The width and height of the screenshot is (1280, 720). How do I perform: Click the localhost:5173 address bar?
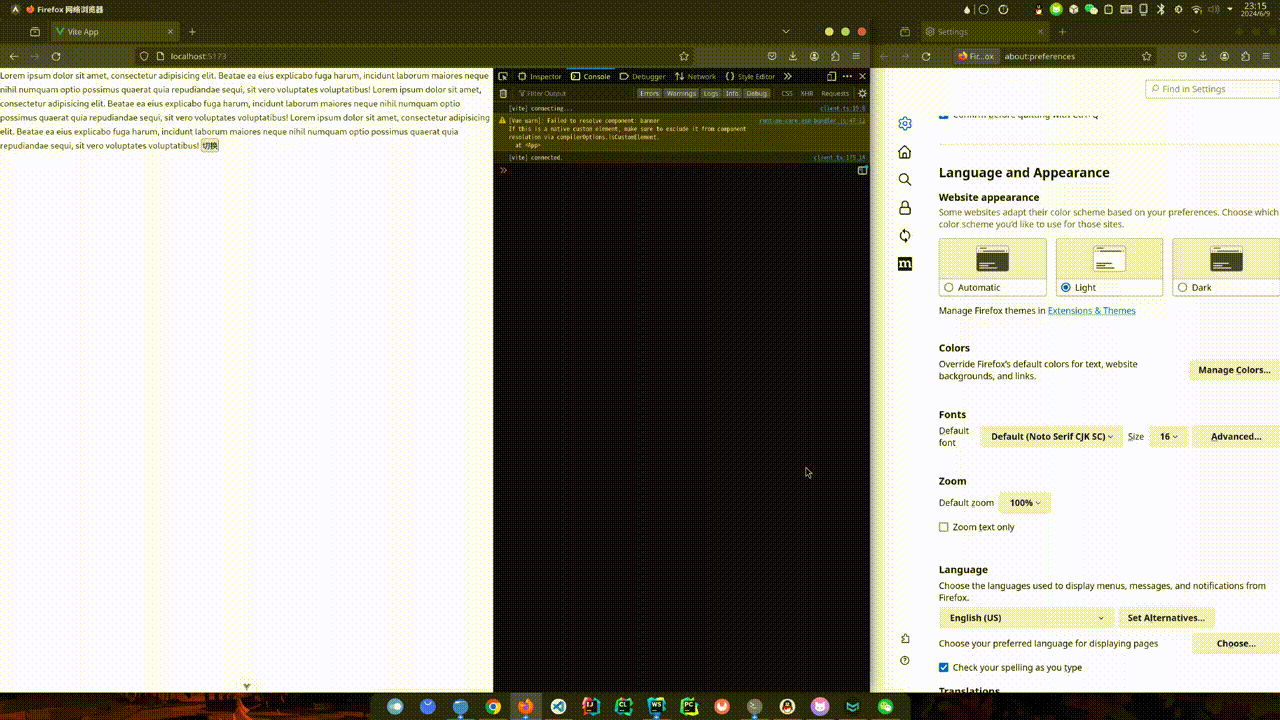pyautogui.click(x=415, y=57)
